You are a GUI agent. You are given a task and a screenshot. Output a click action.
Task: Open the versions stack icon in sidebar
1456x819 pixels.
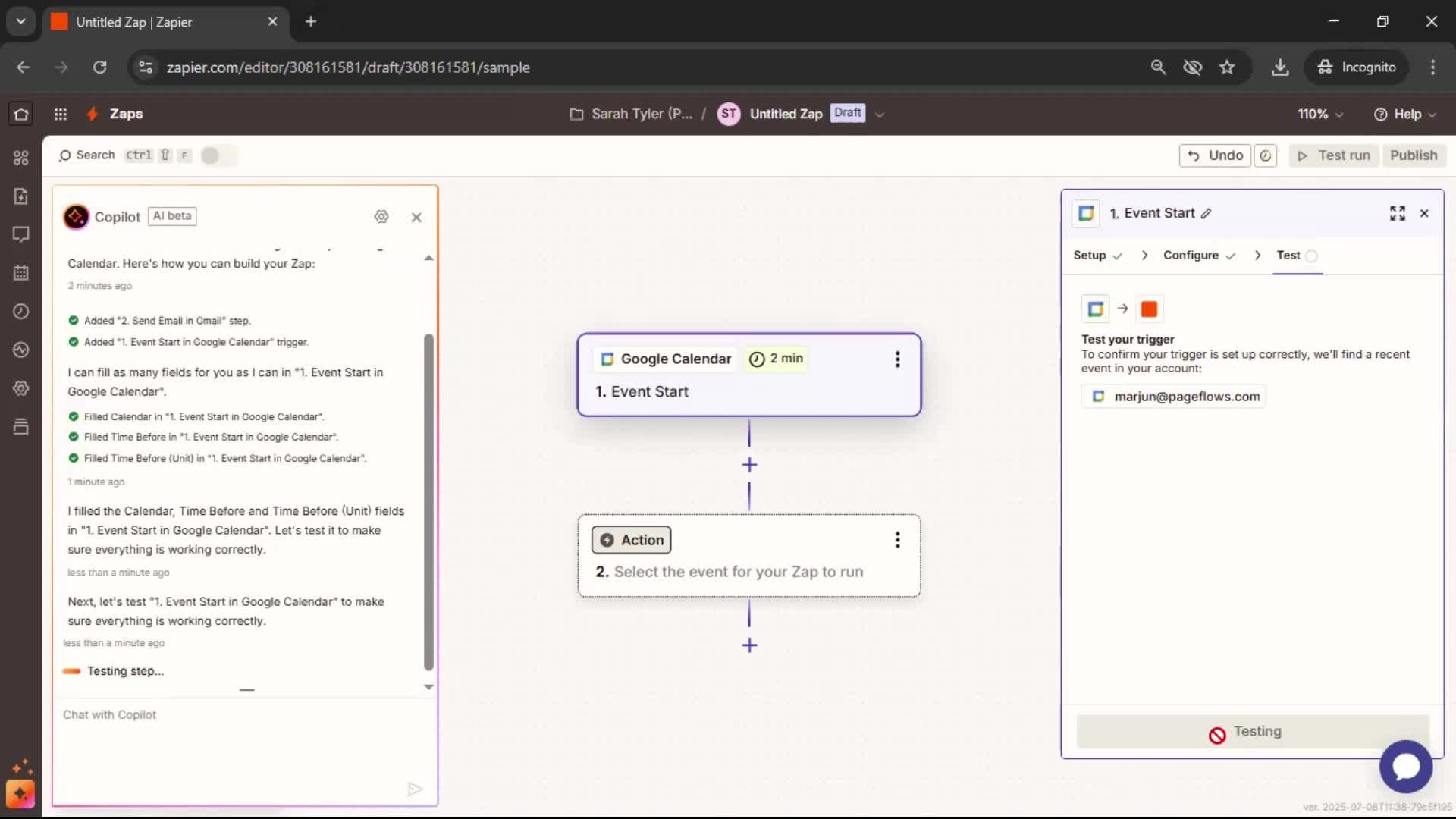21,426
